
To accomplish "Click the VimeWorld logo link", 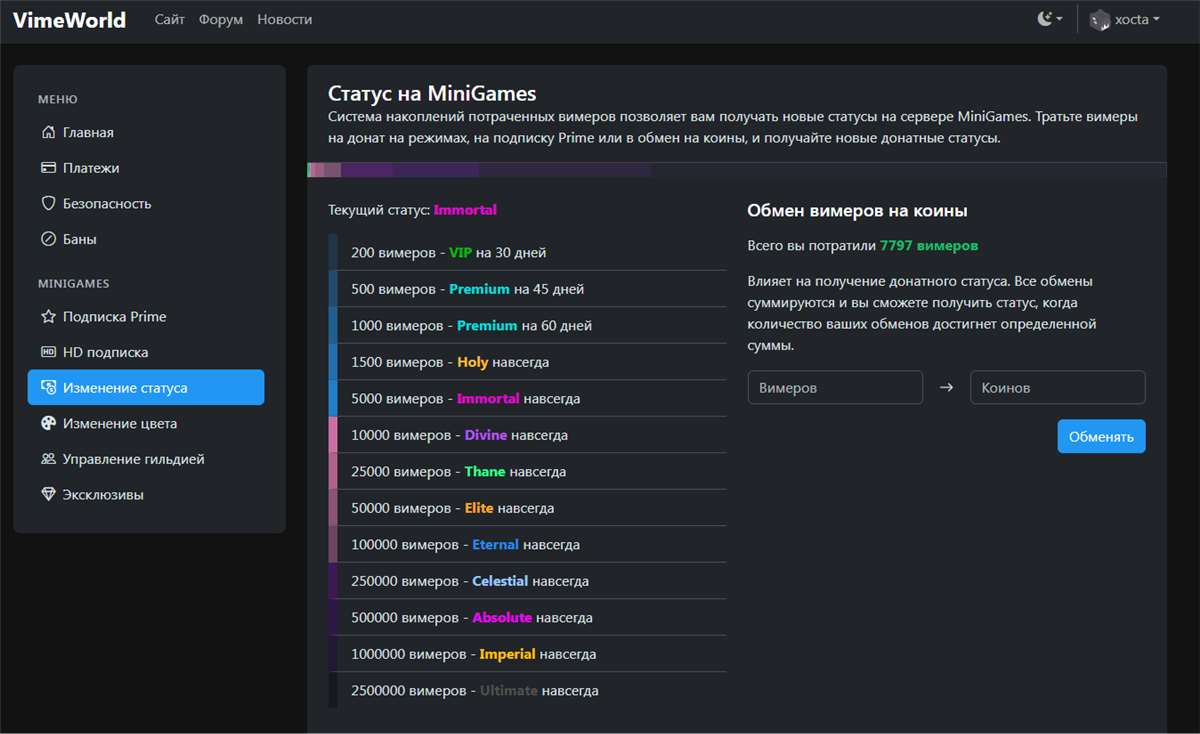I will coord(70,19).
